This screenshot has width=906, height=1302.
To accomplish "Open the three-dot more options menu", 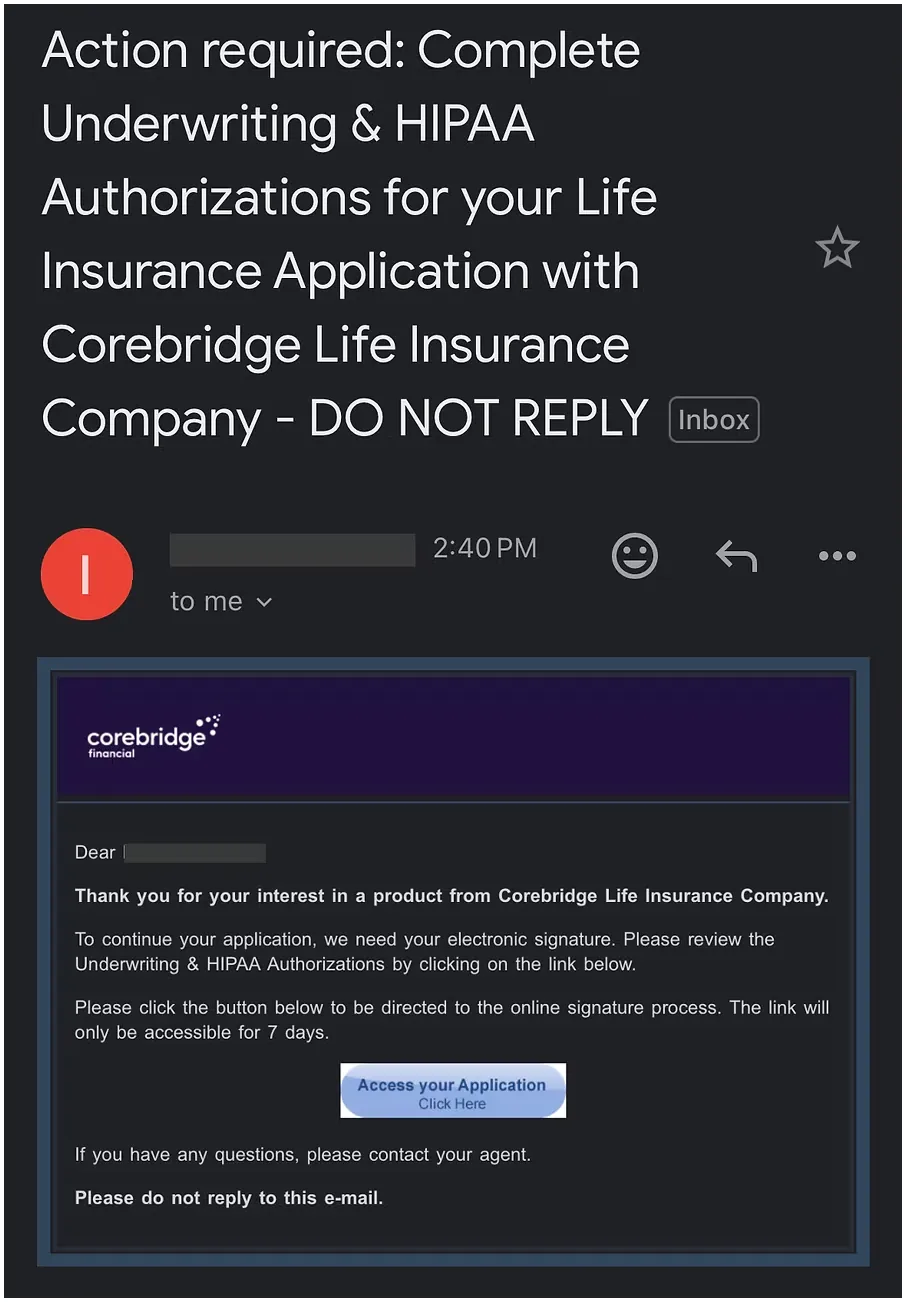I will [837, 556].
